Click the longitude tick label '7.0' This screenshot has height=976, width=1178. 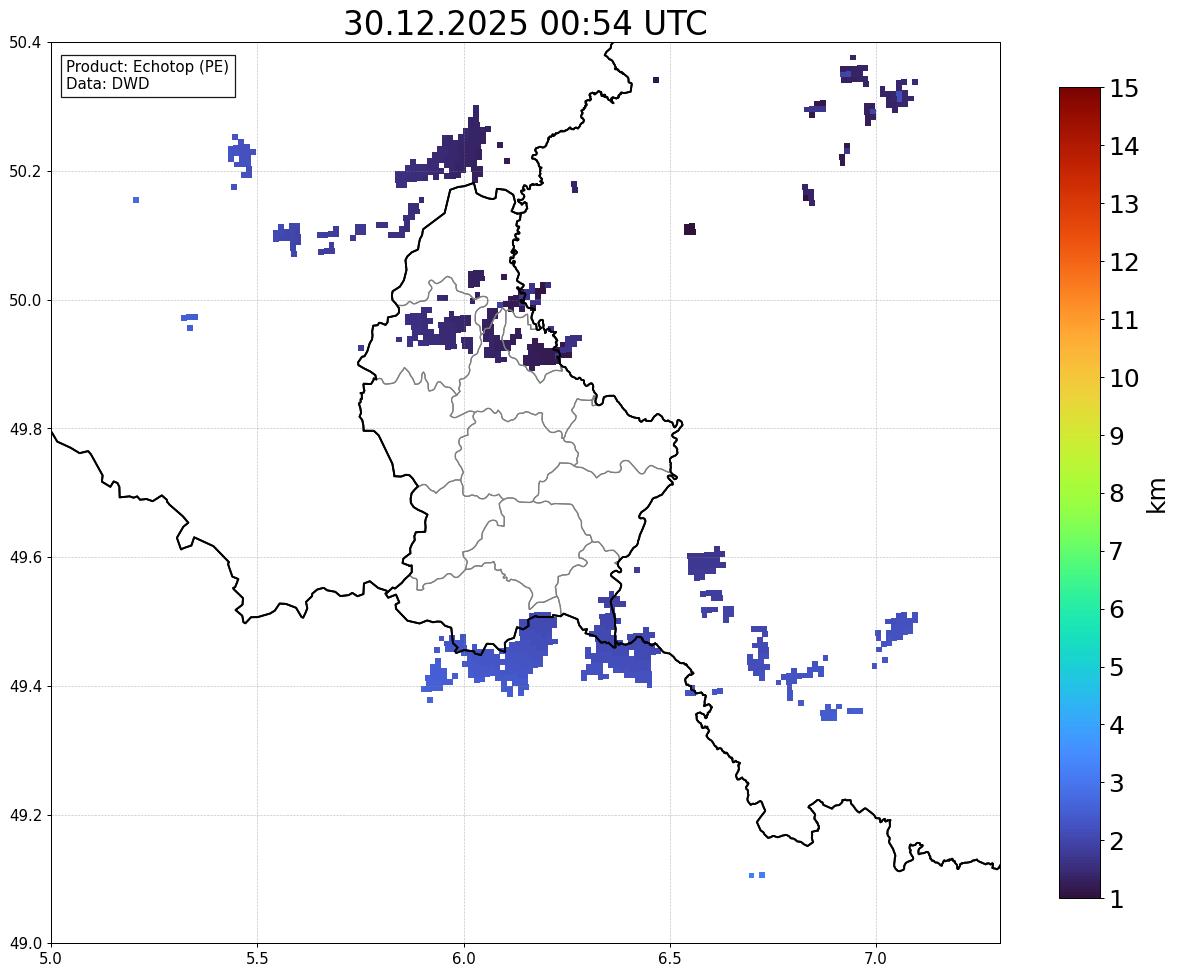(x=877, y=959)
